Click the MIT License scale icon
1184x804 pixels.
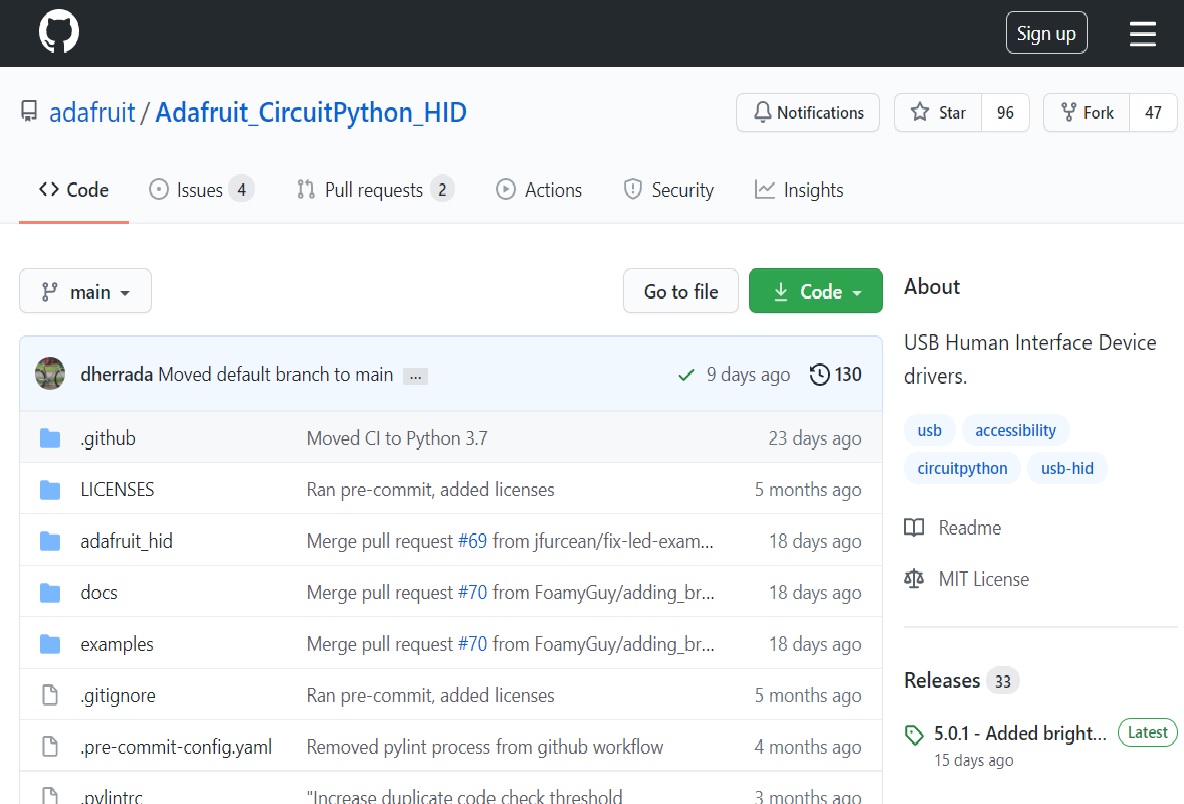[x=914, y=579]
